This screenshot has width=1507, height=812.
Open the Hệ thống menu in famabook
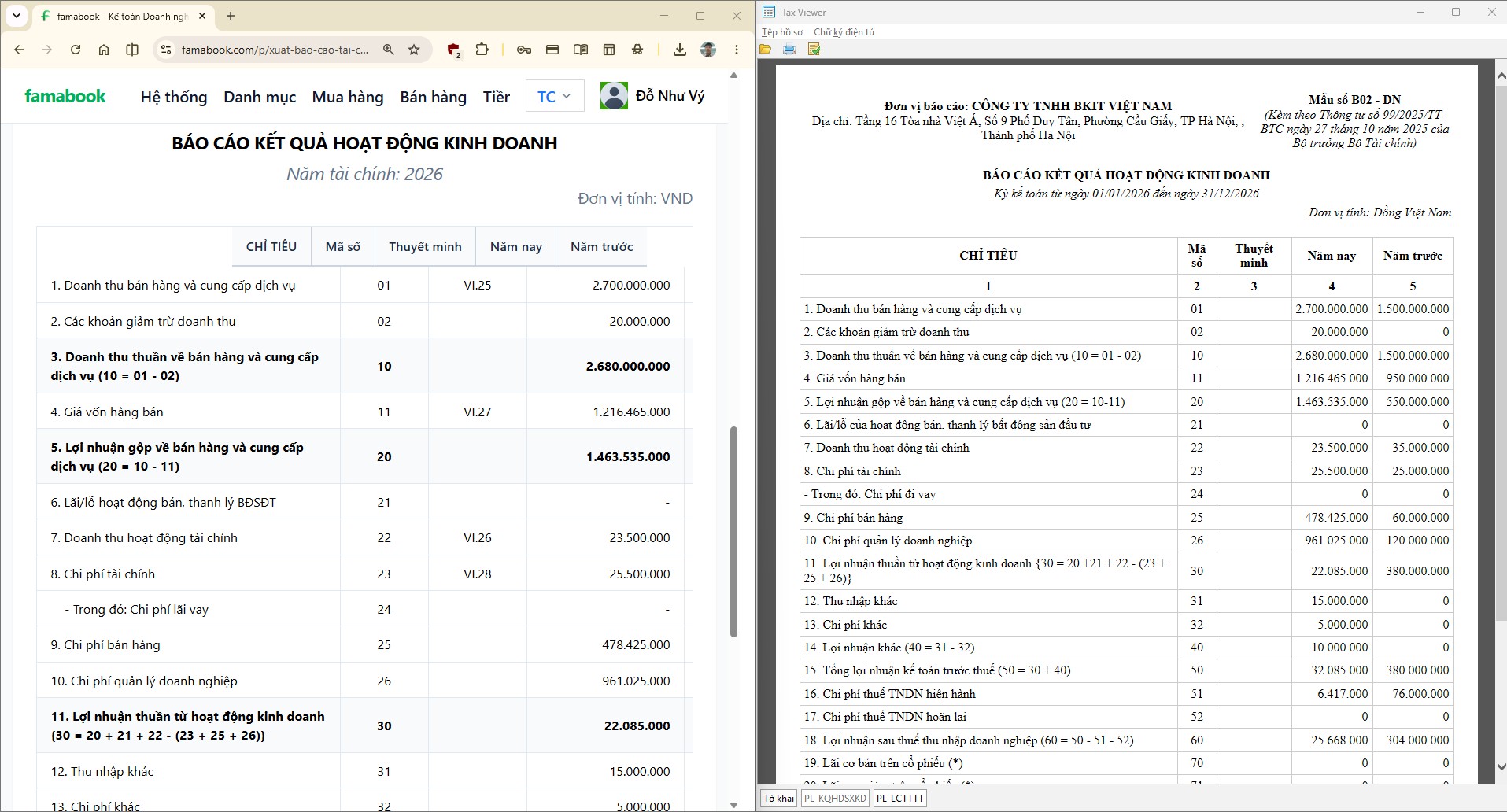point(174,97)
